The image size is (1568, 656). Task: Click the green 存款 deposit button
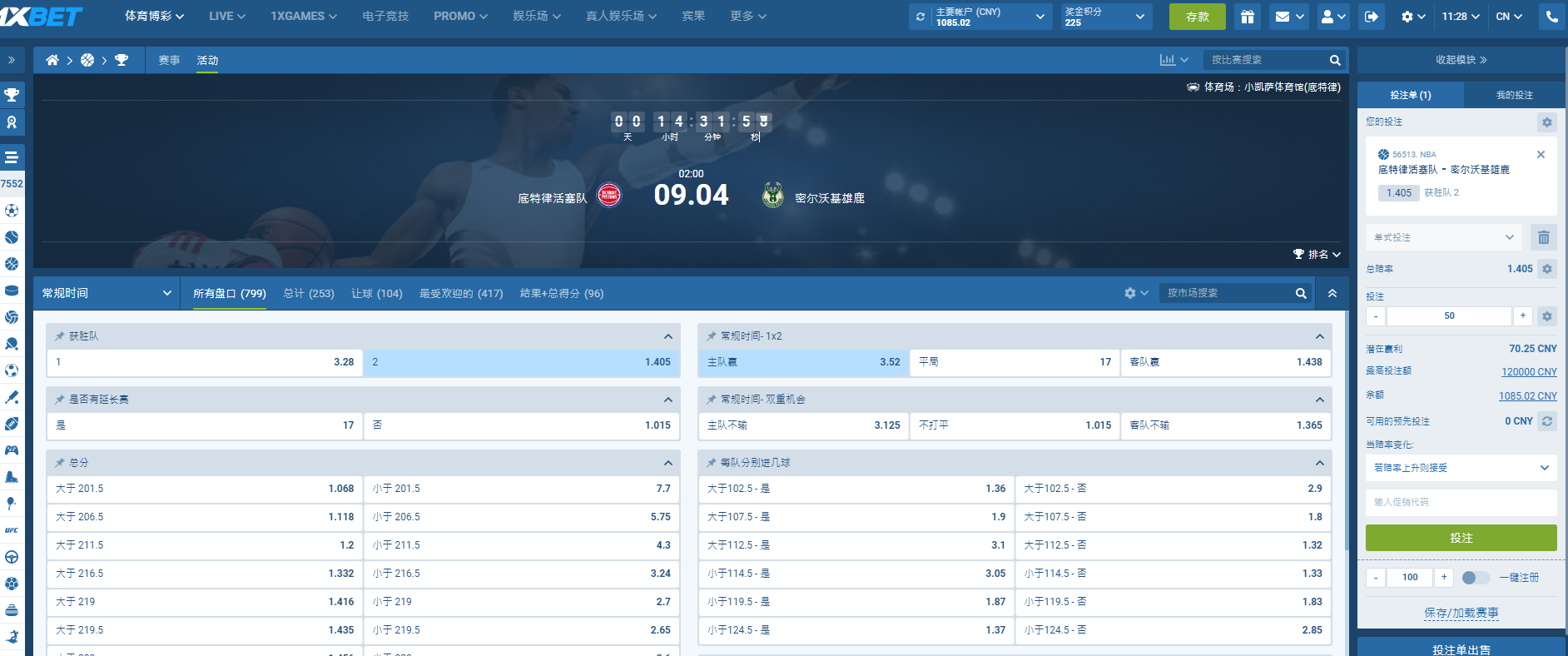[1197, 17]
